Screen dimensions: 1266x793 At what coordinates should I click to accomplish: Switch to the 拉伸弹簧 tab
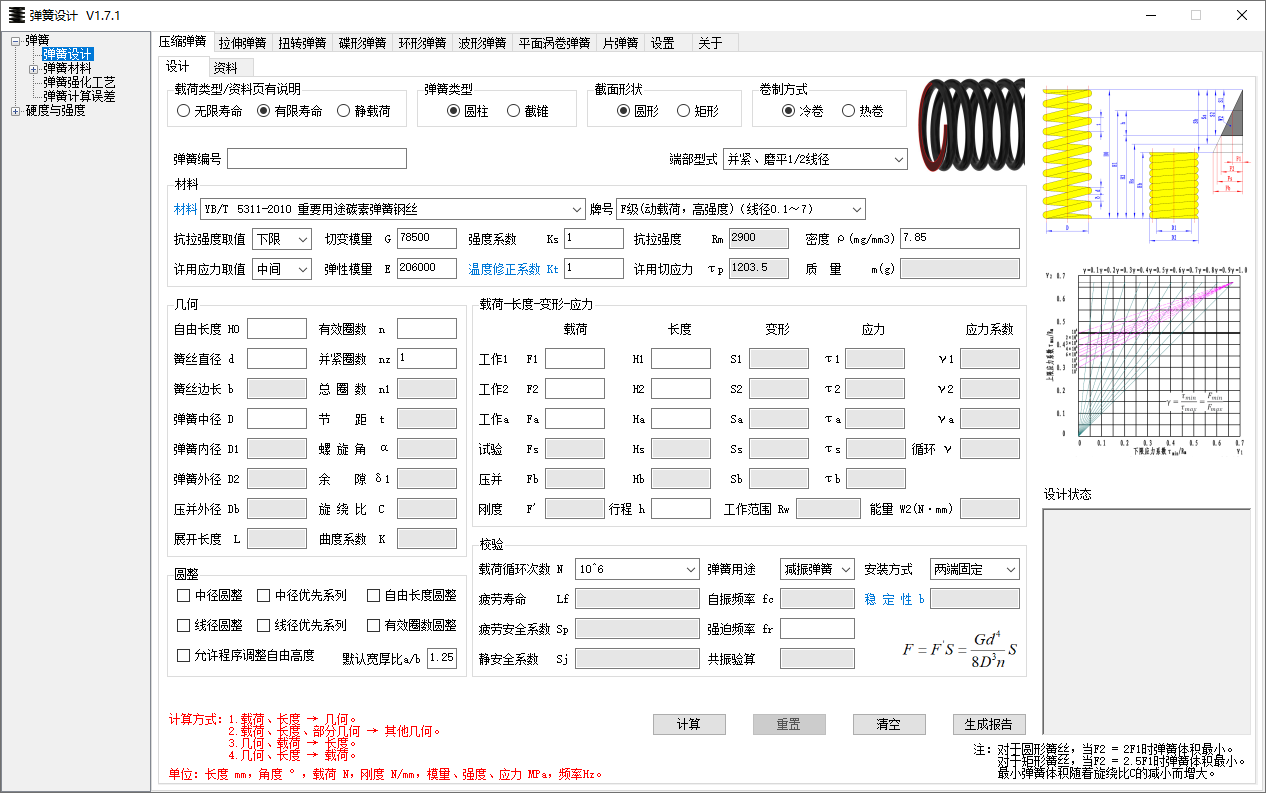point(240,42)
